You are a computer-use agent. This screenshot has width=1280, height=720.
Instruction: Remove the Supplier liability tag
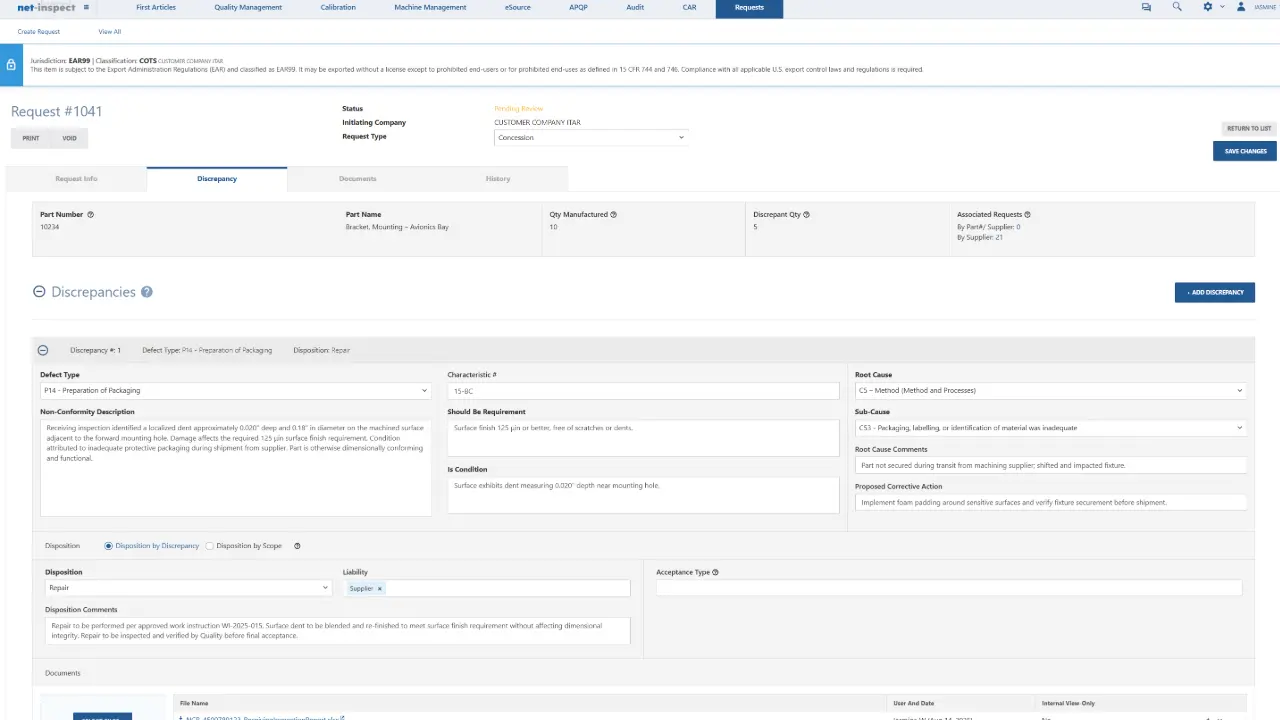click(x=379, y=588)
